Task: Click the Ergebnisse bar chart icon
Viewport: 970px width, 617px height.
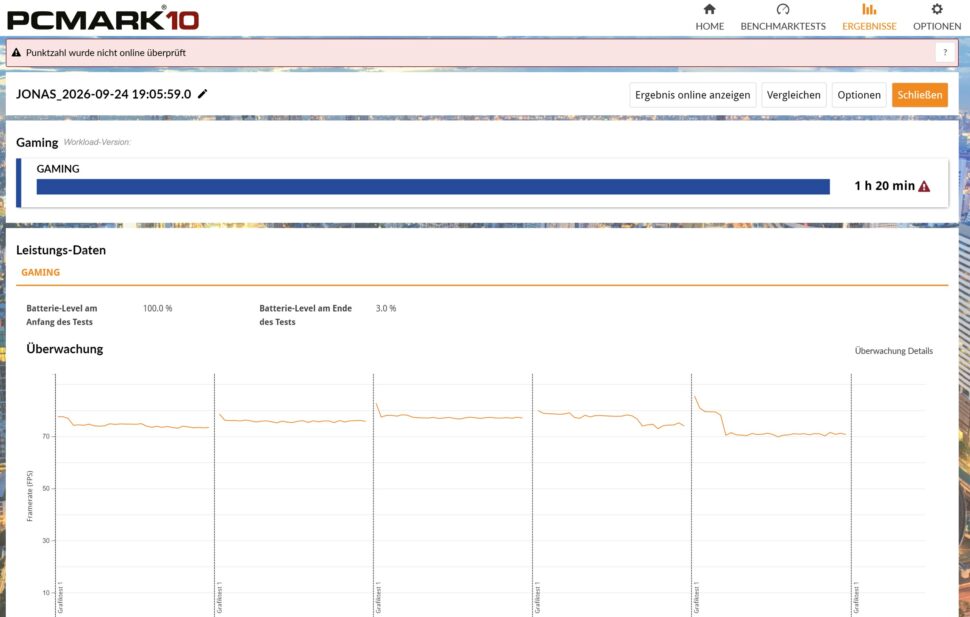Action: click(x=869, y=9)
